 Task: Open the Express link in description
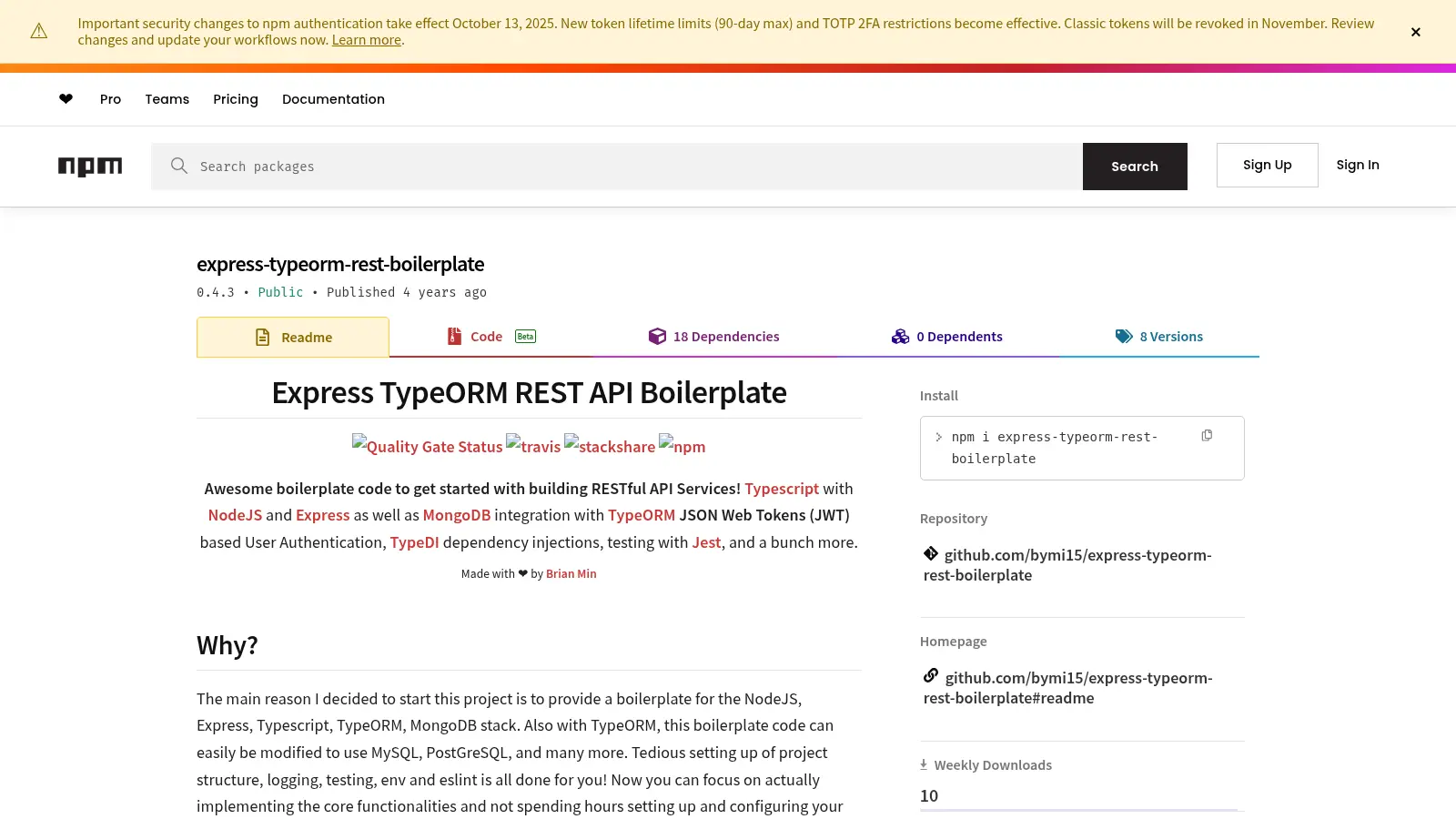pos(323,515)
